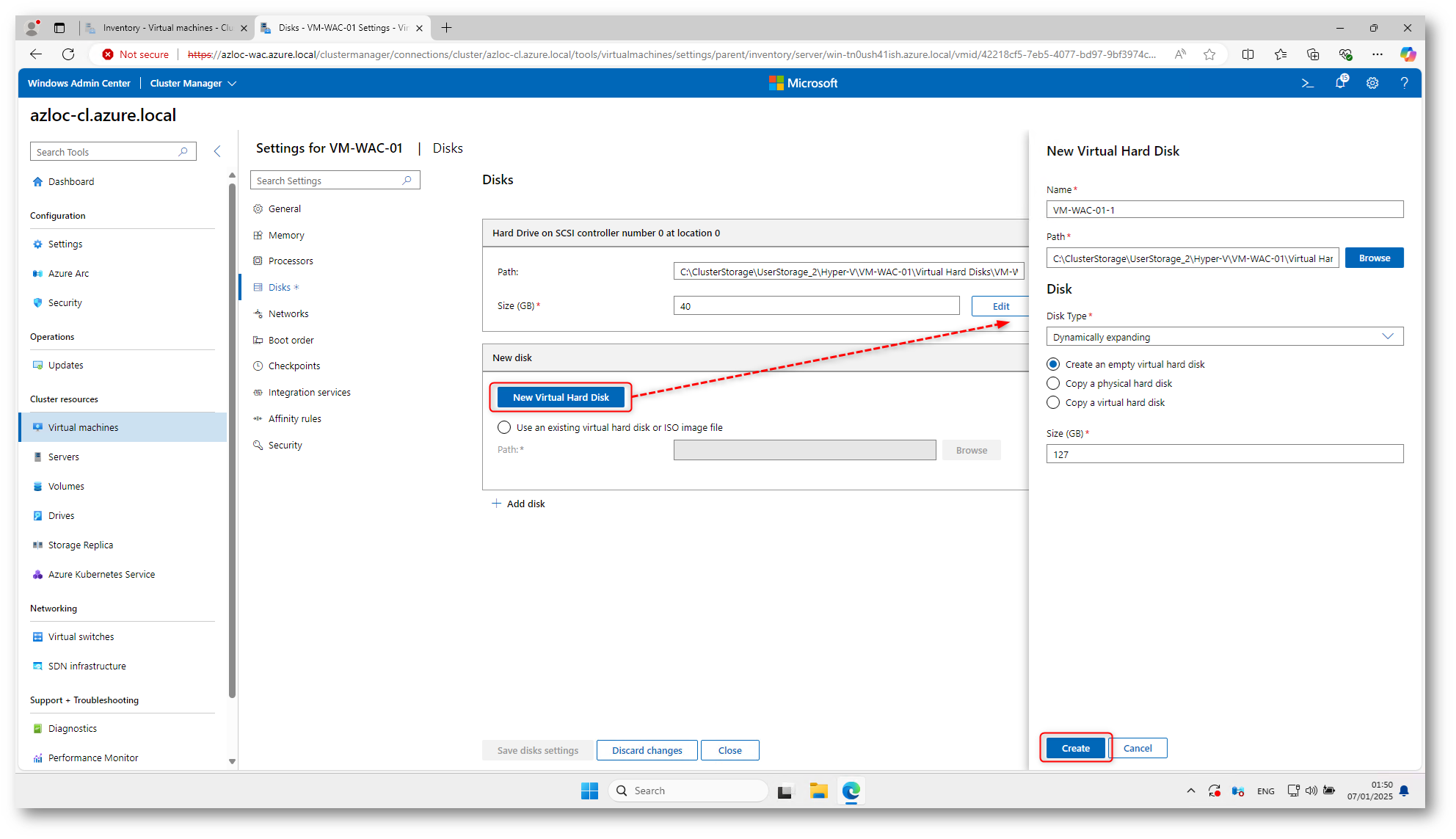Open SDN infrastructure tool

click(x=87, y=666)
